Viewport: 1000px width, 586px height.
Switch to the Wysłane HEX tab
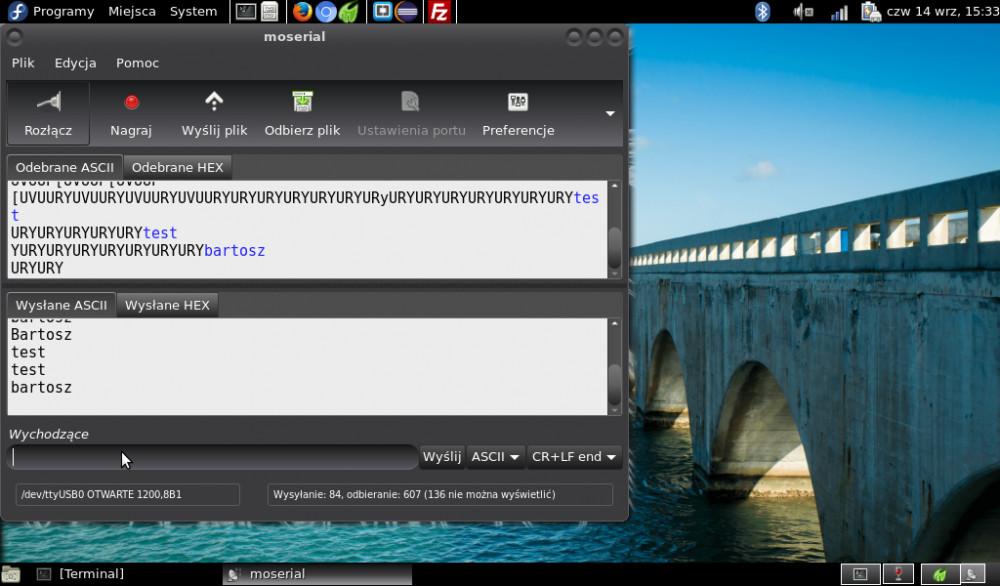click(167, 305)
